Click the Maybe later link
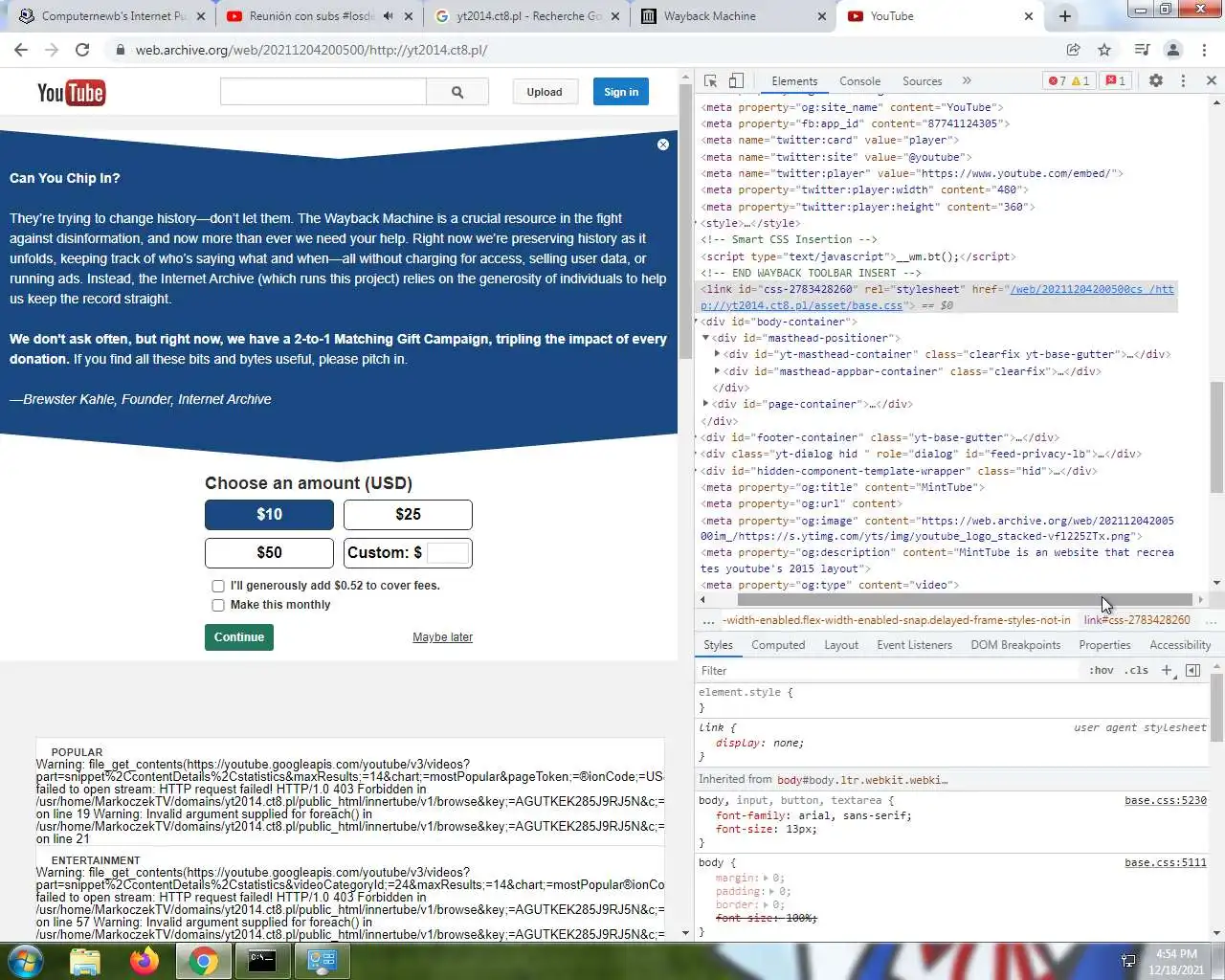Viewport: 1225px width, 980px height. coord(442,637)
